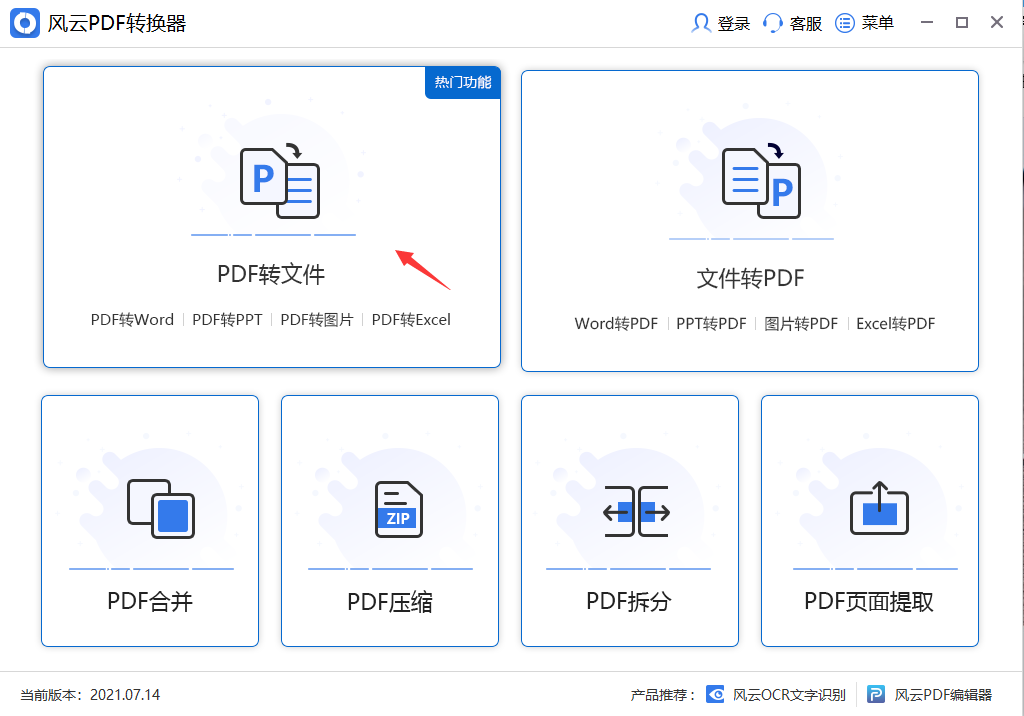Select the PDF页面提取 upload box icon

(x=879, y=508)
